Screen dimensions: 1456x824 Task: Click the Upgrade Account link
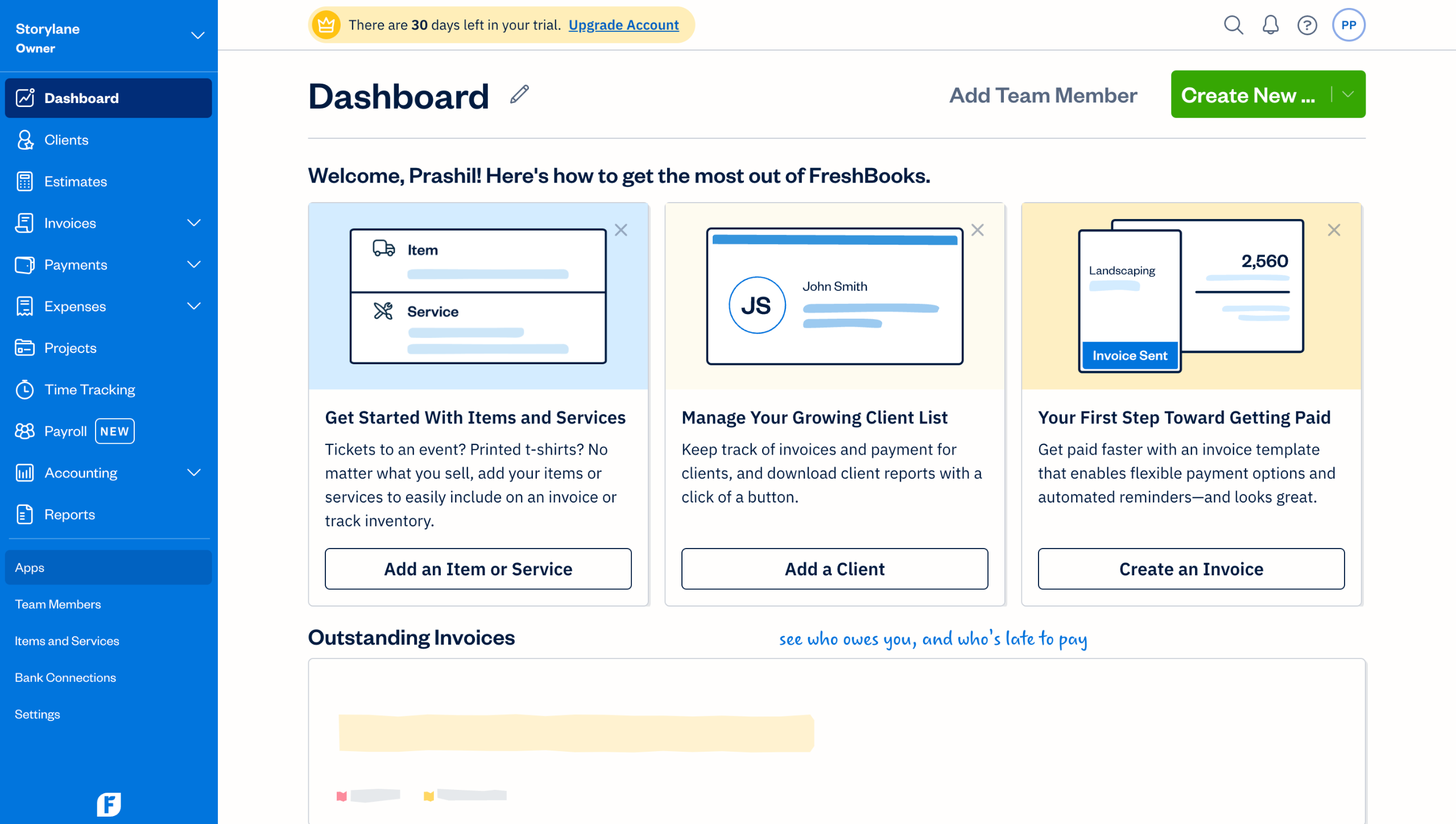[623, 25]
